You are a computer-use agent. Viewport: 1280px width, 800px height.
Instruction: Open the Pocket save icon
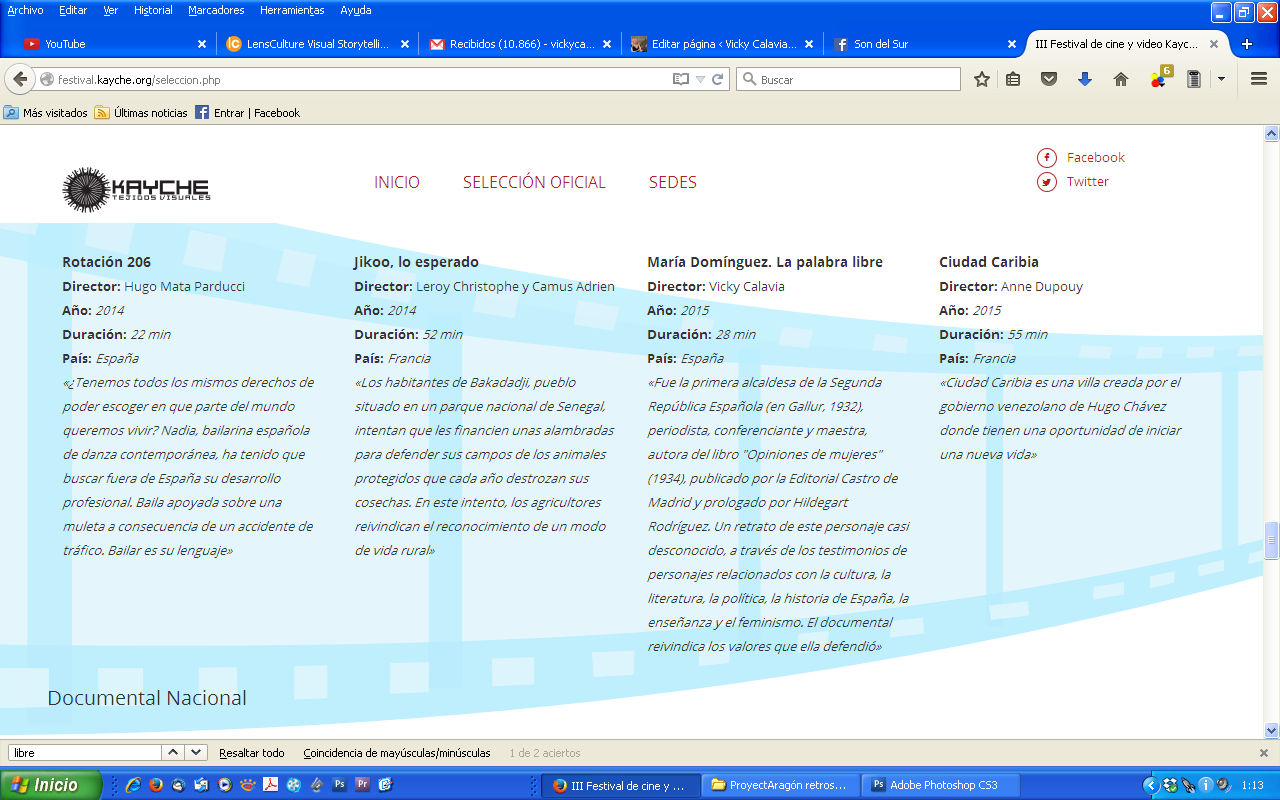tap(1048, 79)
